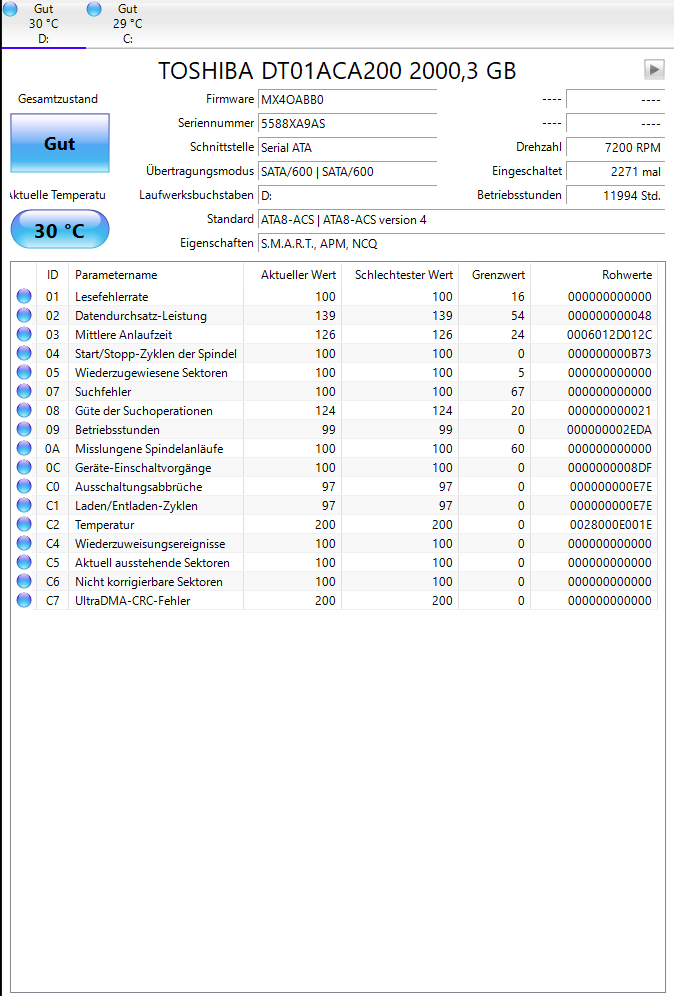Click the status orb for Güte der Suchoperationen
Screen dimensions: 674x996
24,410
